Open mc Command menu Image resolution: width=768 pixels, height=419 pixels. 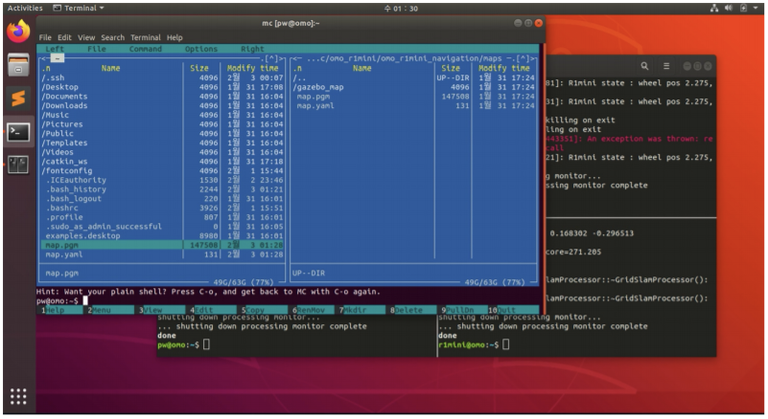tap(145, 49)
